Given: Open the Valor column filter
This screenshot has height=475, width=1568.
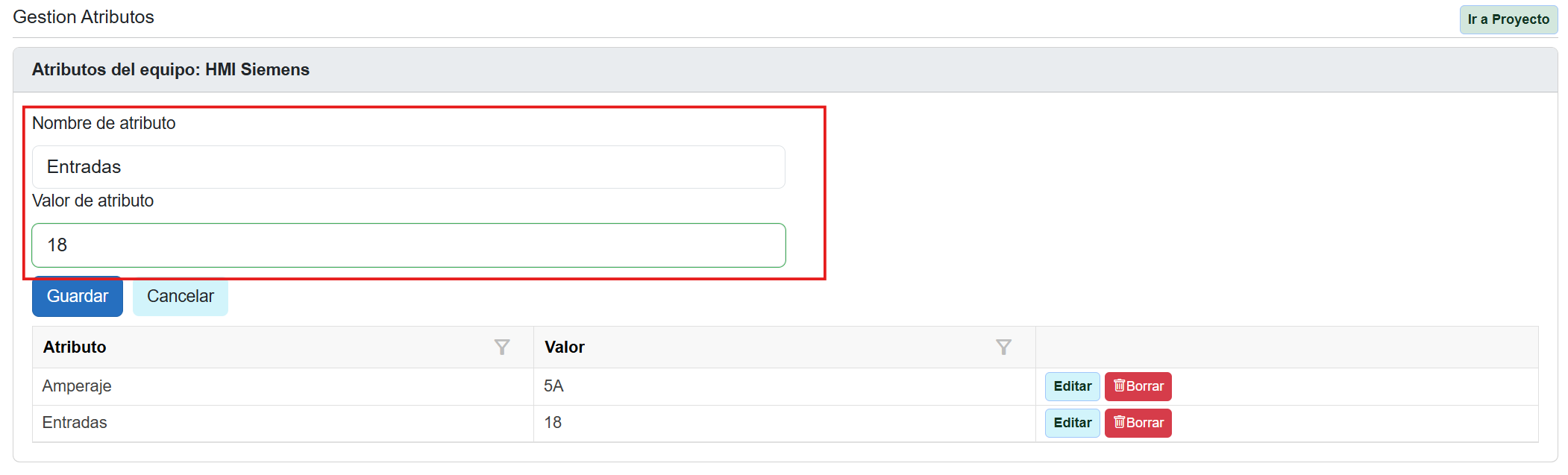Looking at the screenshot, I should [1003, 347].
